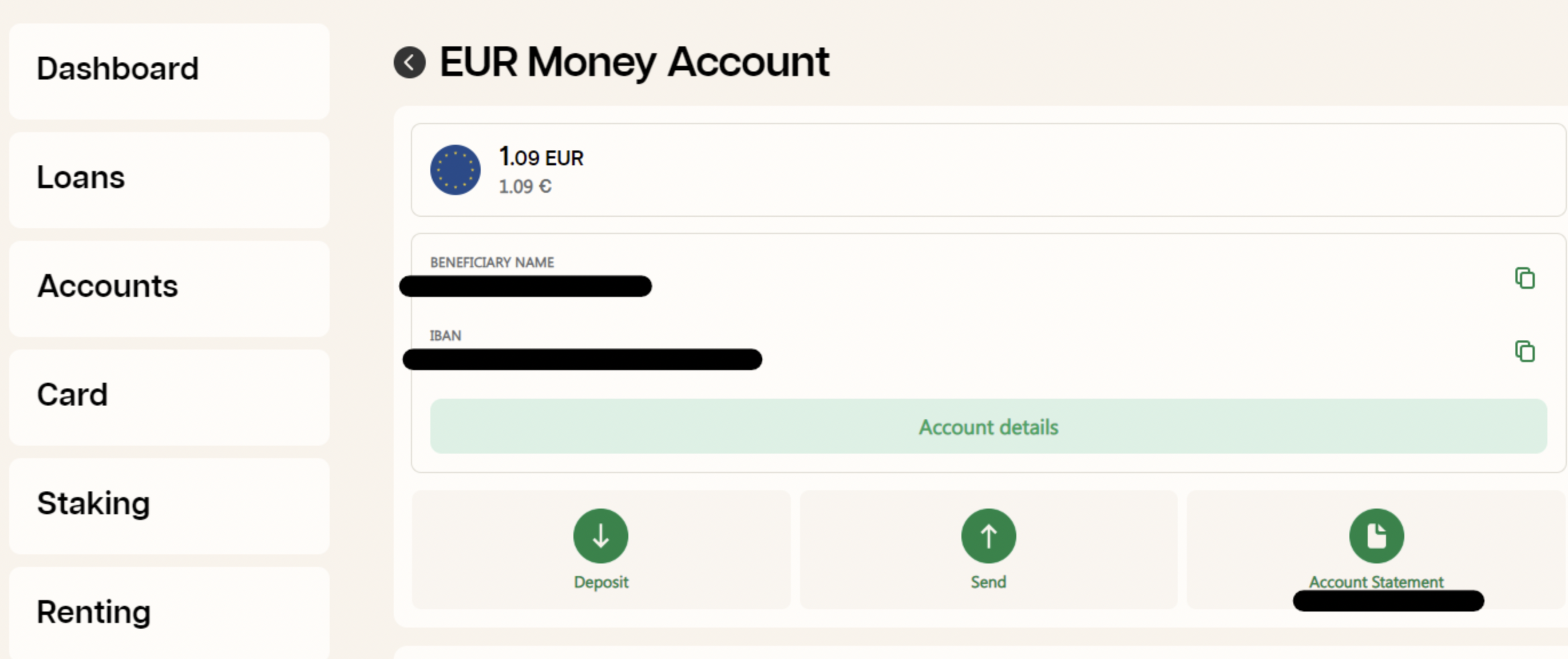Click the back arrow beside EUR Money Account
This screenshot has width=1568, height=659.
[410, 62]
